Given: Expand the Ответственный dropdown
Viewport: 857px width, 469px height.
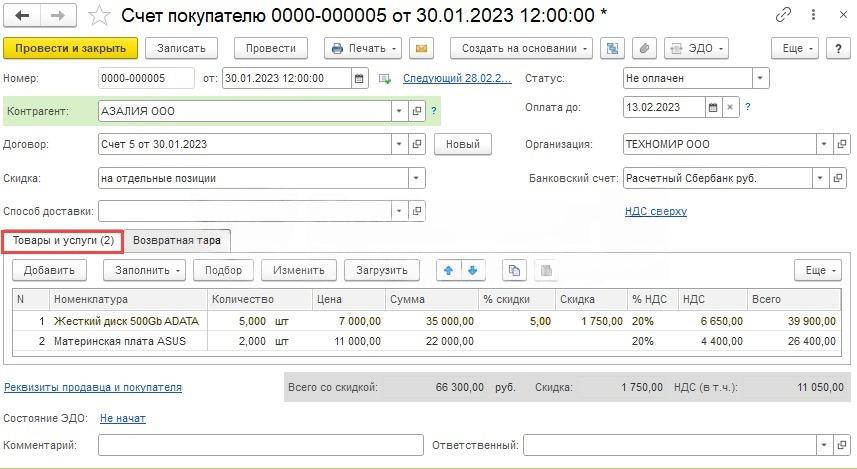Looking at the screenshot, I should 825,445.
